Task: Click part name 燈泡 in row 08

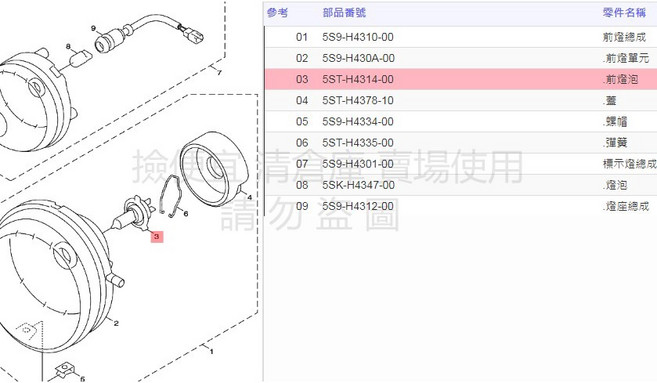Action: pos(615,185)
